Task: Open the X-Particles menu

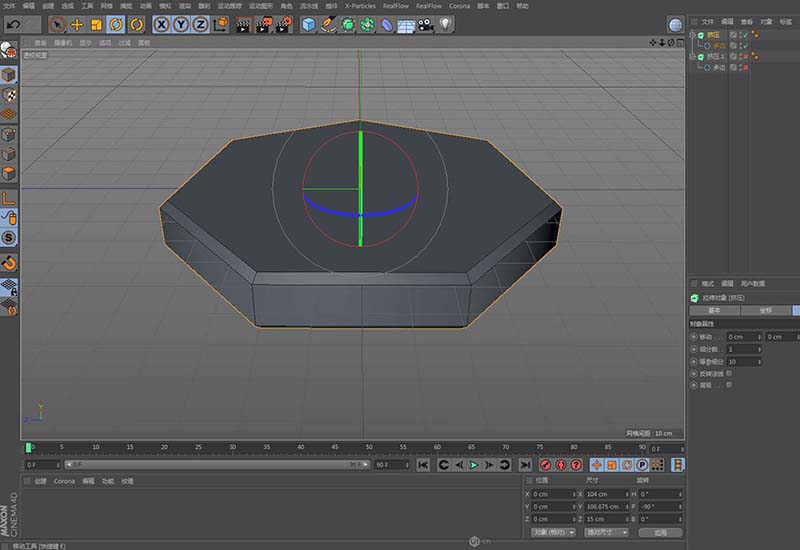Action: [x=359, y=6]
